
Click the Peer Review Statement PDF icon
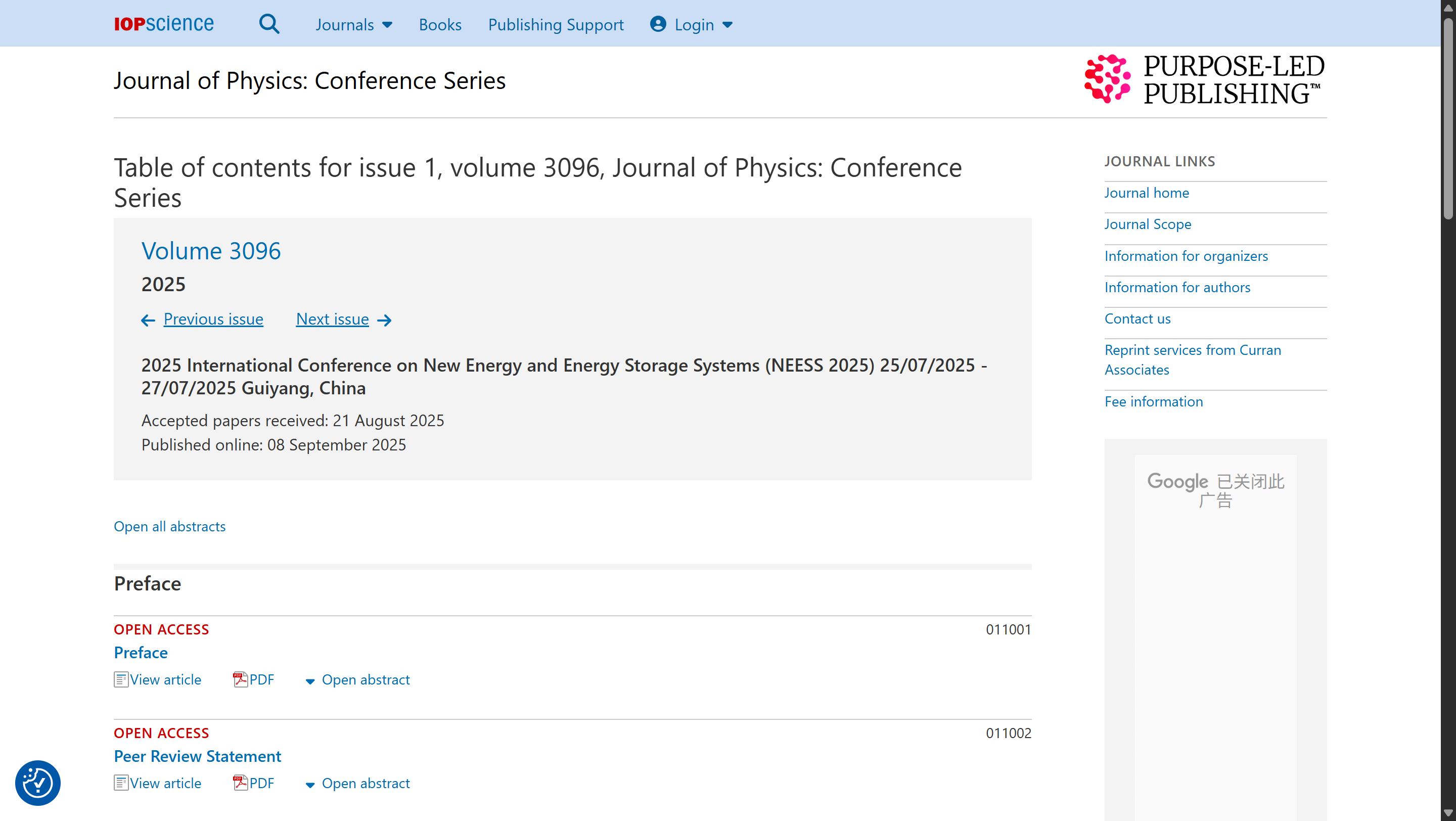pos(240,783)
